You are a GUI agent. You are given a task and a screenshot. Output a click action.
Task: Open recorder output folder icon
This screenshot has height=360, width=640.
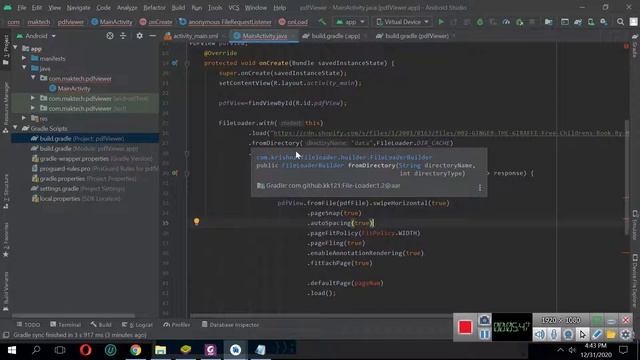(x=611, y=335)
